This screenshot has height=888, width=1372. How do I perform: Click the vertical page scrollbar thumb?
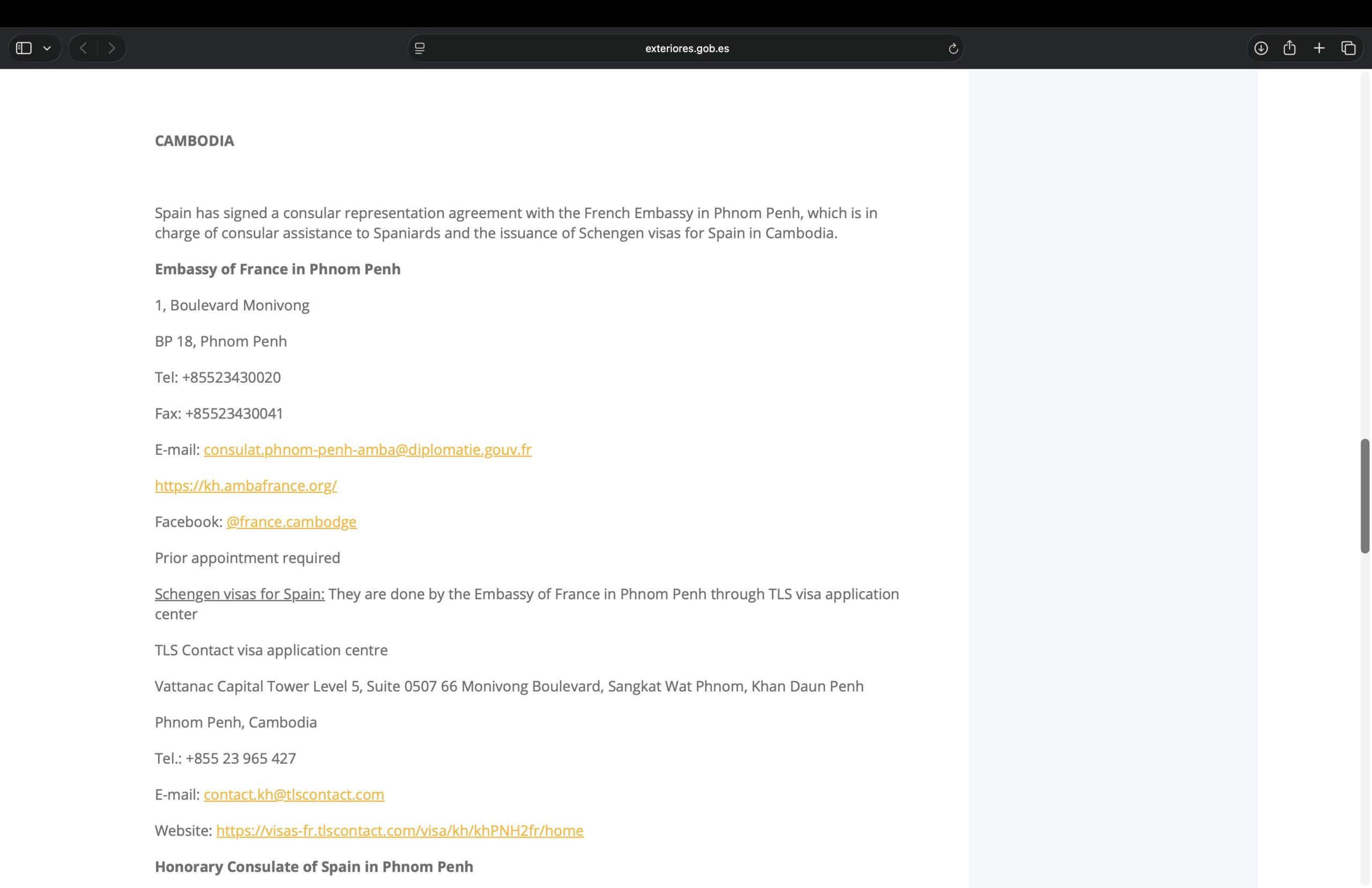click(1364, 496)
